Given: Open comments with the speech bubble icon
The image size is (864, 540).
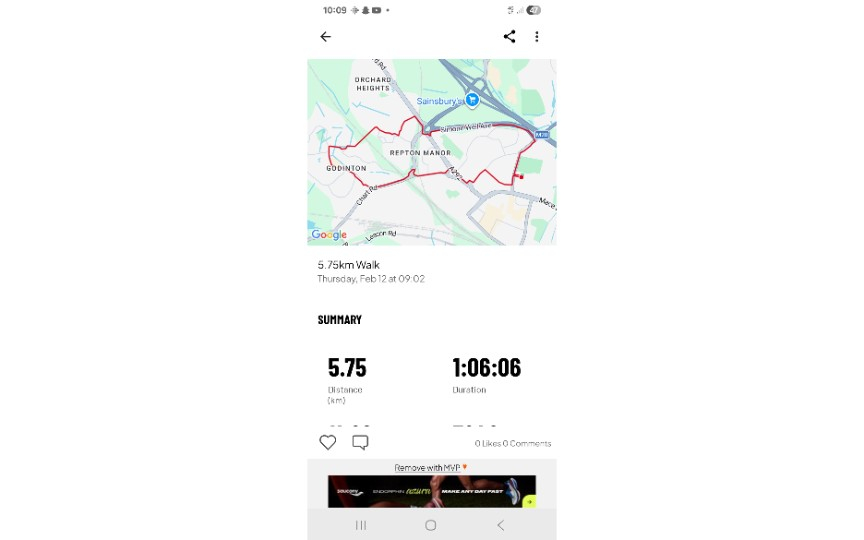Looking at the screenshot, I should pyautogui.click(x=360, y=442).
